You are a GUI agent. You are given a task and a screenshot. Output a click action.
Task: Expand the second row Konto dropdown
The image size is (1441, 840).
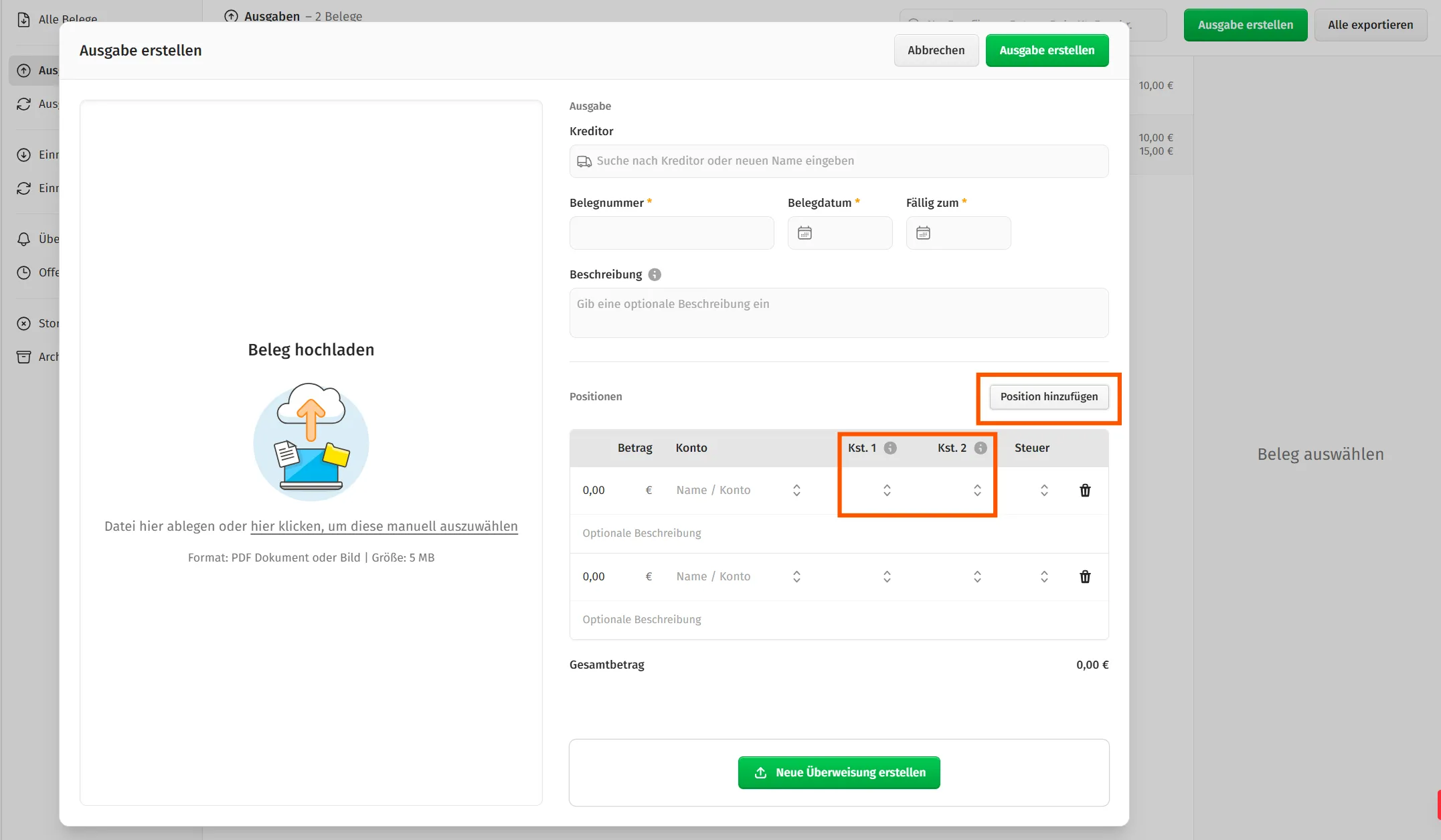[x=796, y=577]
